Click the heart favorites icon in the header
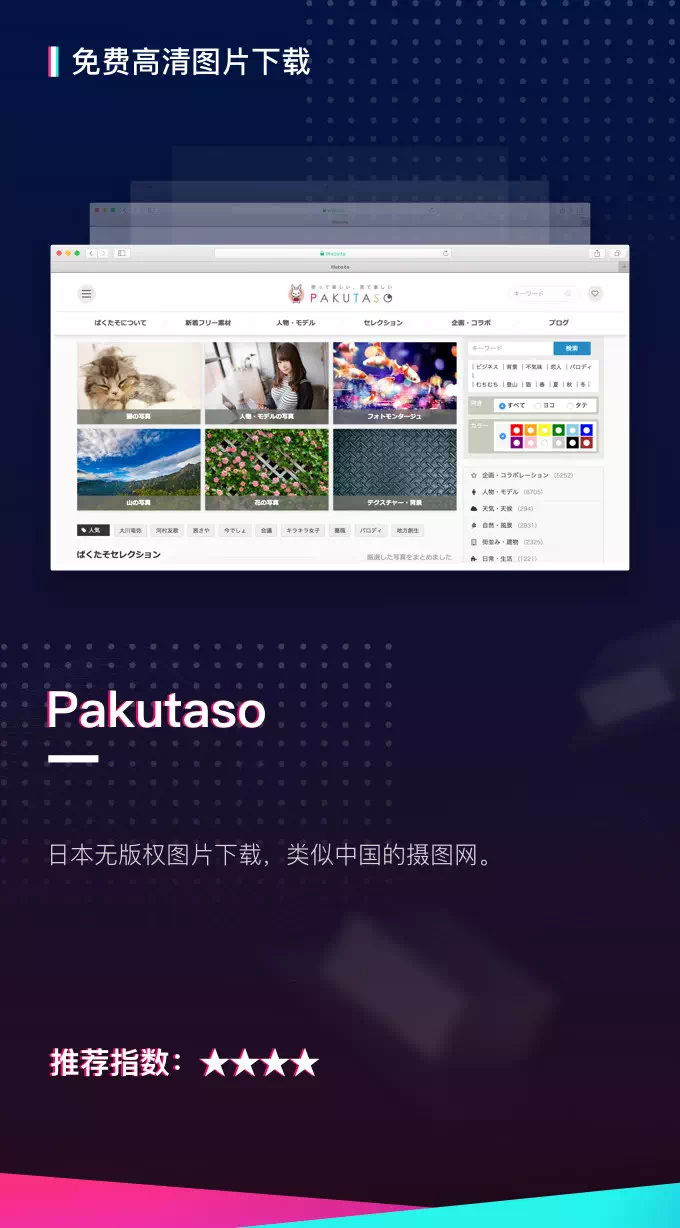Viewport: 680px width, 1228px height. tap(595, 294)
